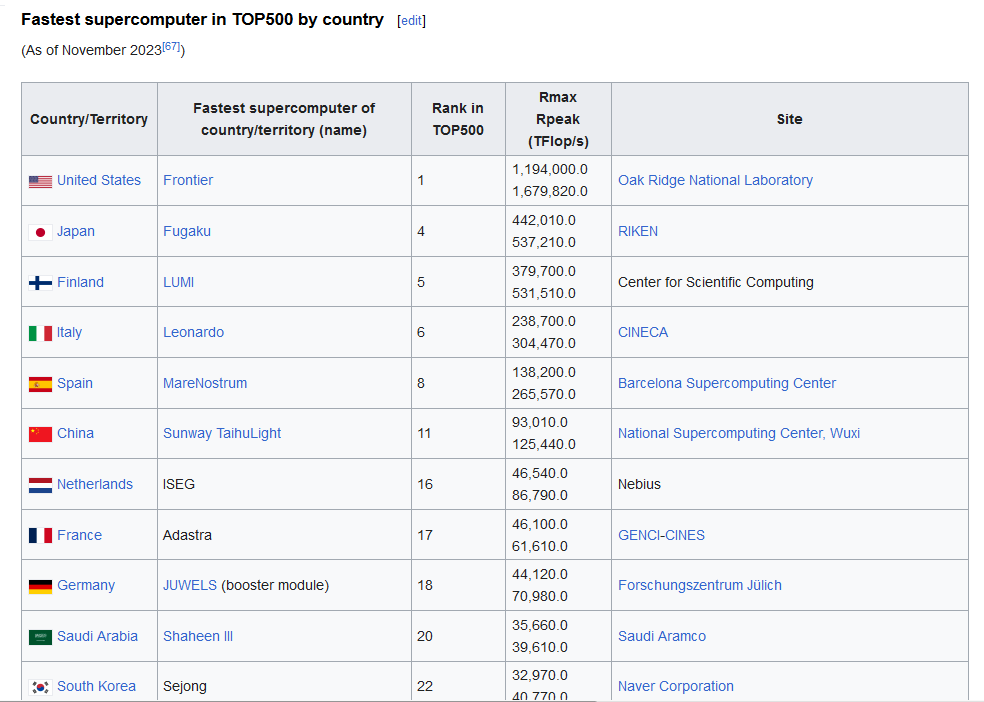Click the Spain flag icon
Viewport: 984px width, 702px height.
click(x=40, y=384)
